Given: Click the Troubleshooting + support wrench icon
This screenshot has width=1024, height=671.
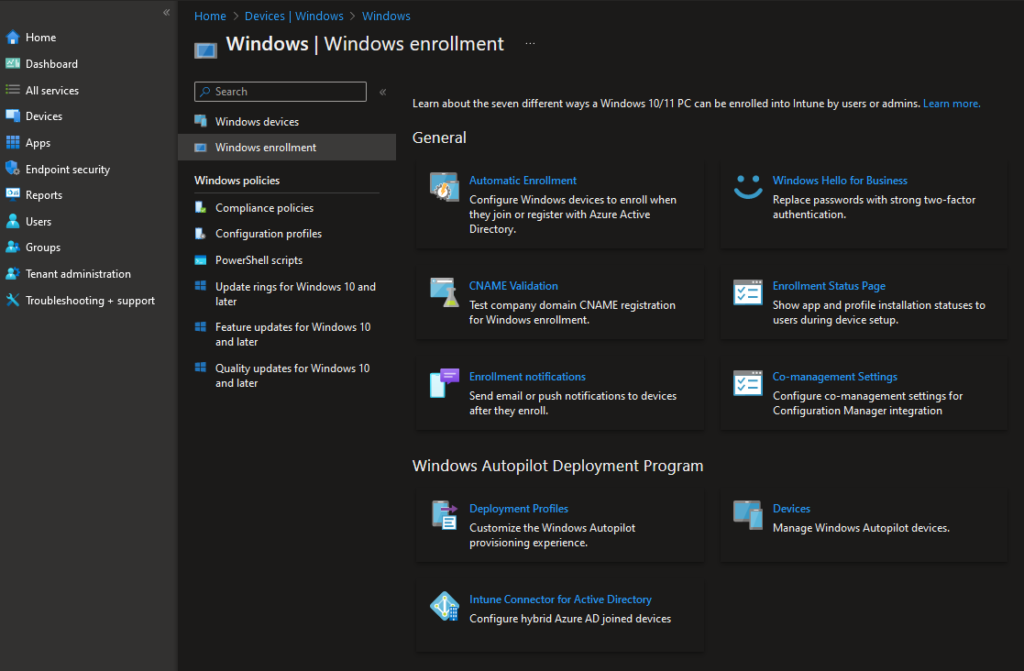Looking at the screenshot, I should tap(12, 300).
